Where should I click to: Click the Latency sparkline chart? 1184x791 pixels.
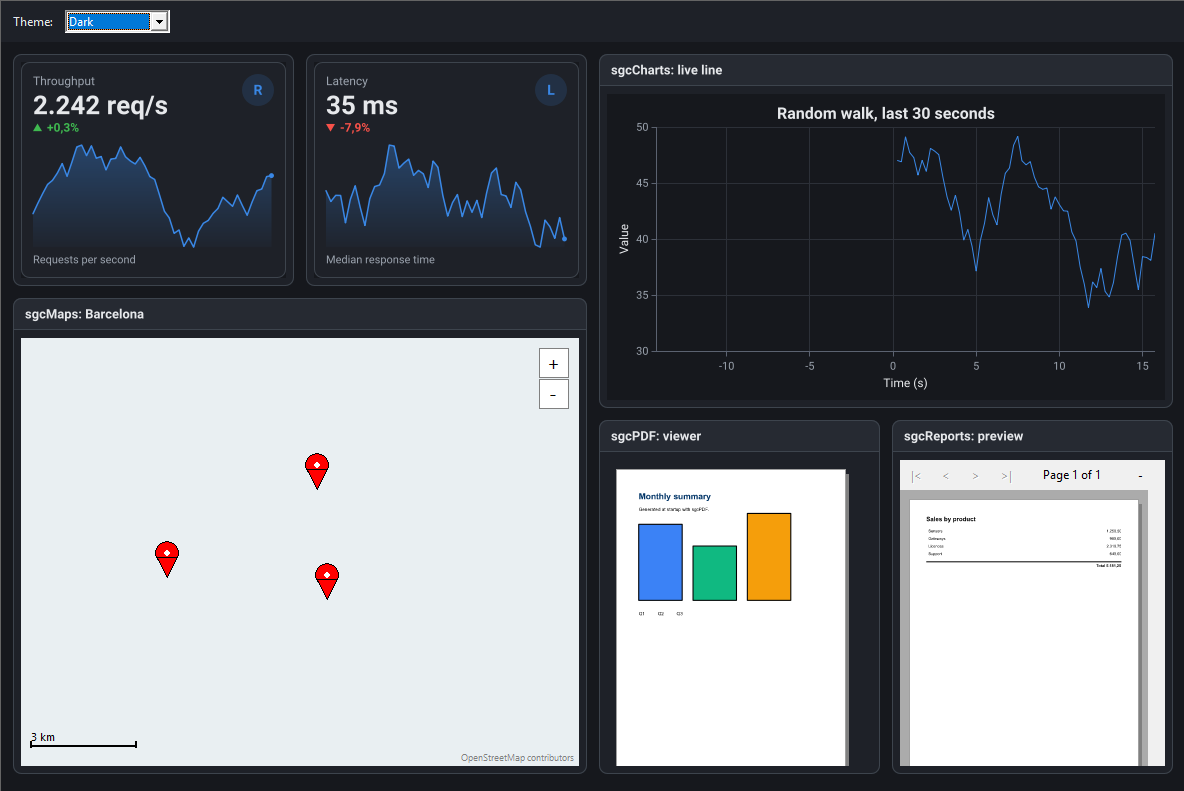pos(446,195)
